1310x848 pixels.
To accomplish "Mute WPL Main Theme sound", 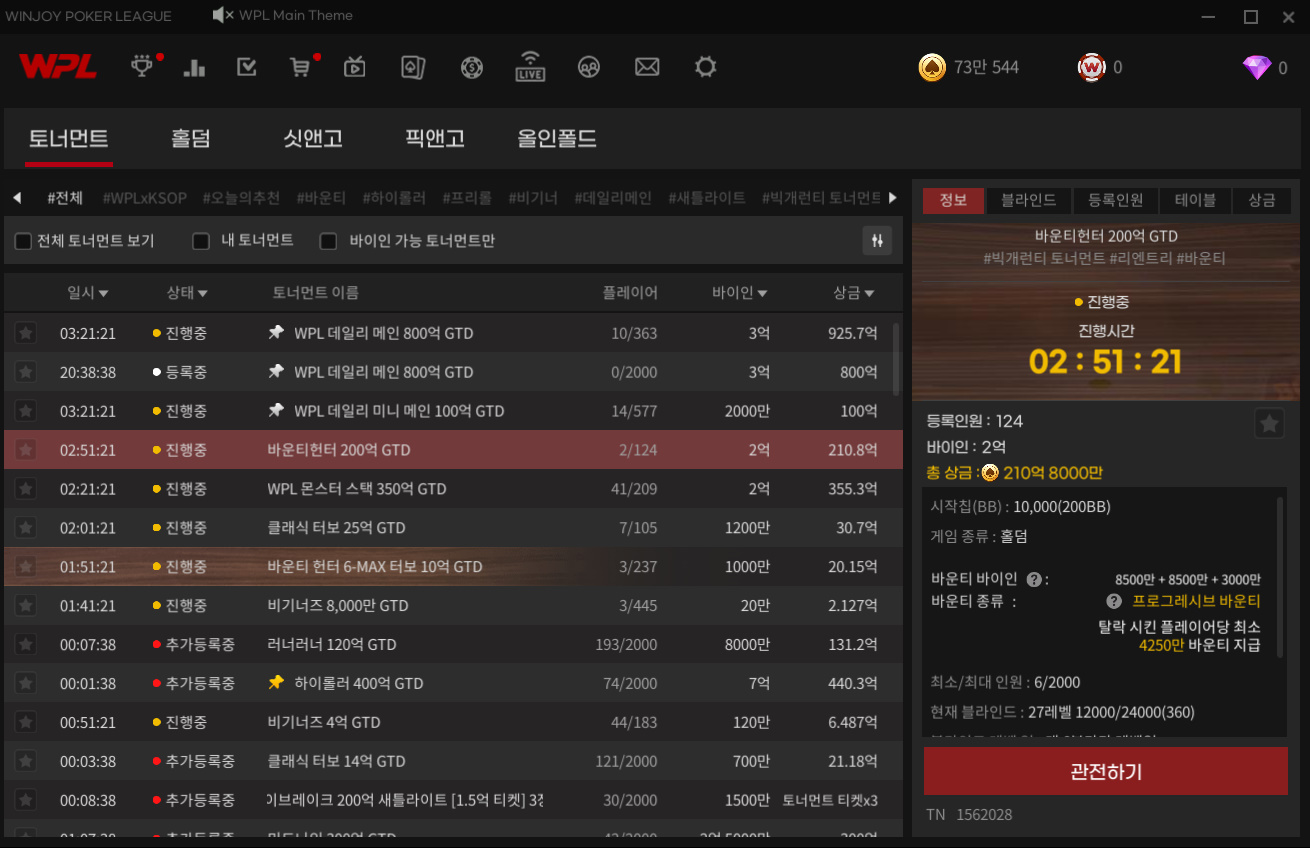I will [223, 15].
